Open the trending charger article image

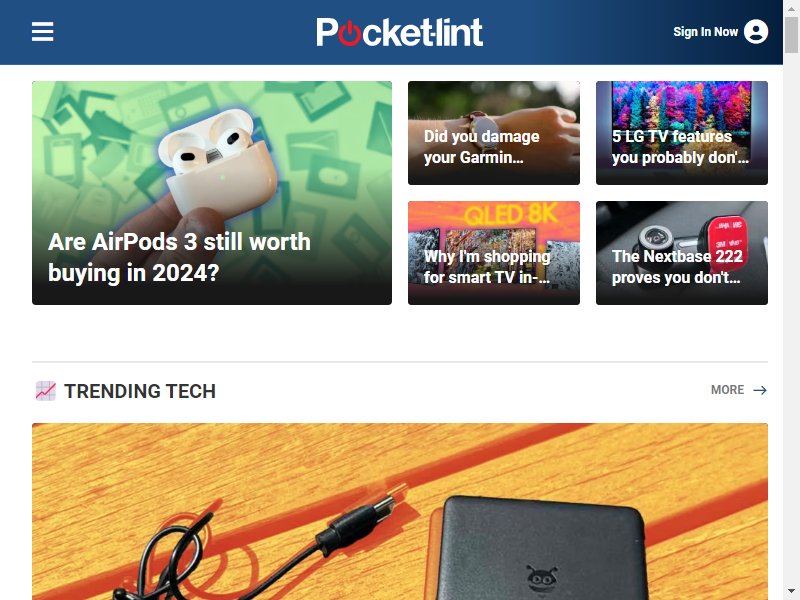click(x=400, y=511)
